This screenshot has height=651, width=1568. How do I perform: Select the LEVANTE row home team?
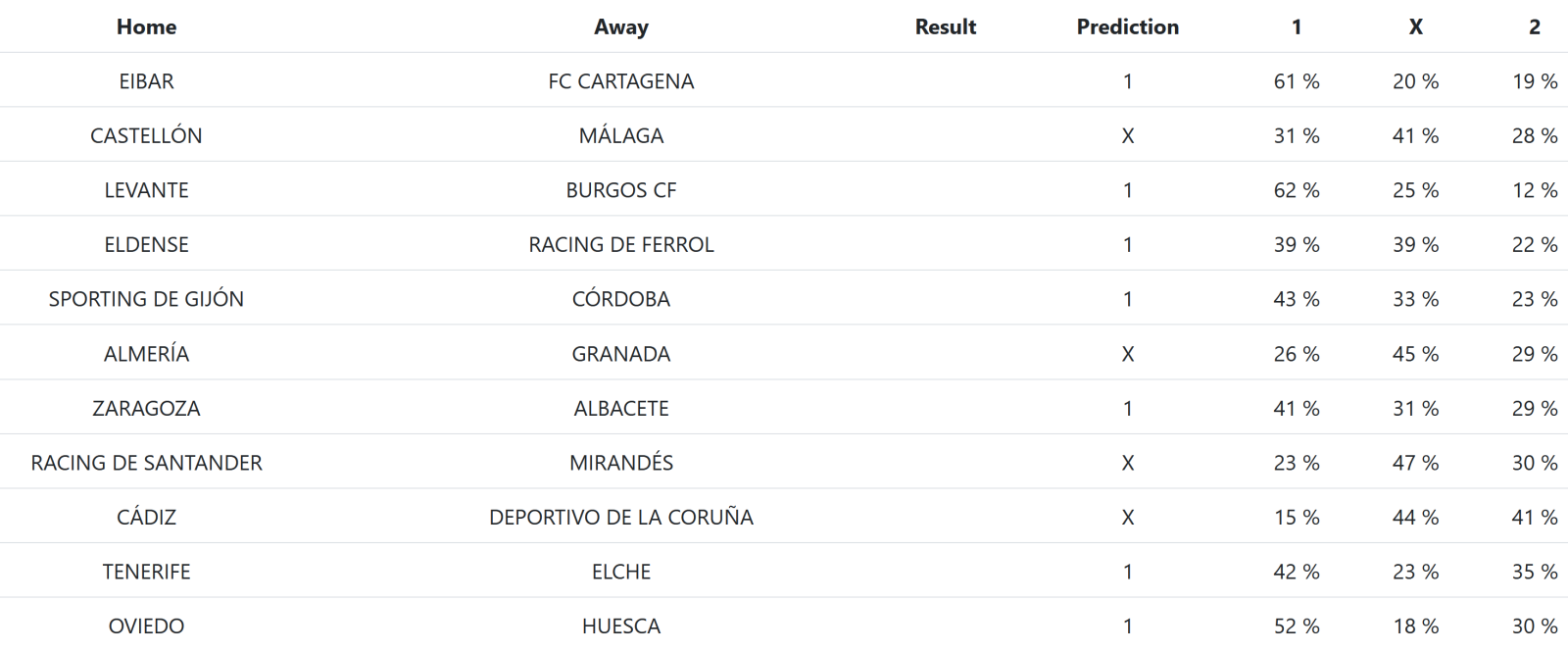[146, 190]
